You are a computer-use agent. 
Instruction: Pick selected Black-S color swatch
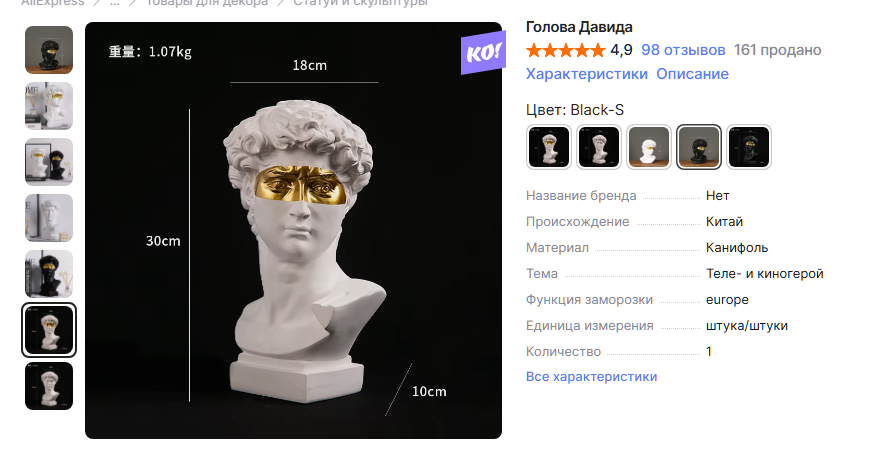698,147
